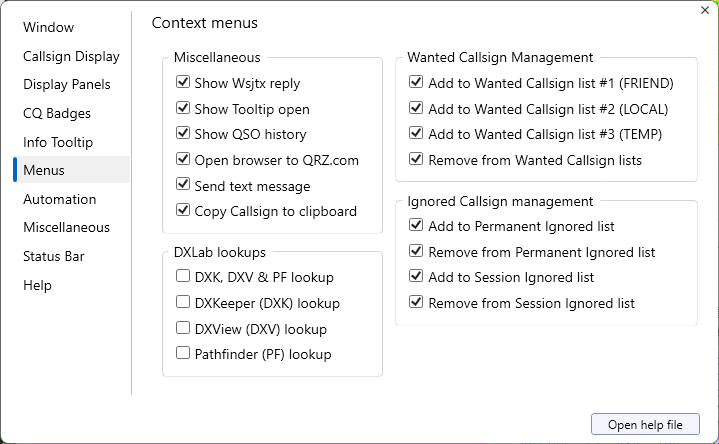Go to the Automation settings page

(x=60, y=199)
